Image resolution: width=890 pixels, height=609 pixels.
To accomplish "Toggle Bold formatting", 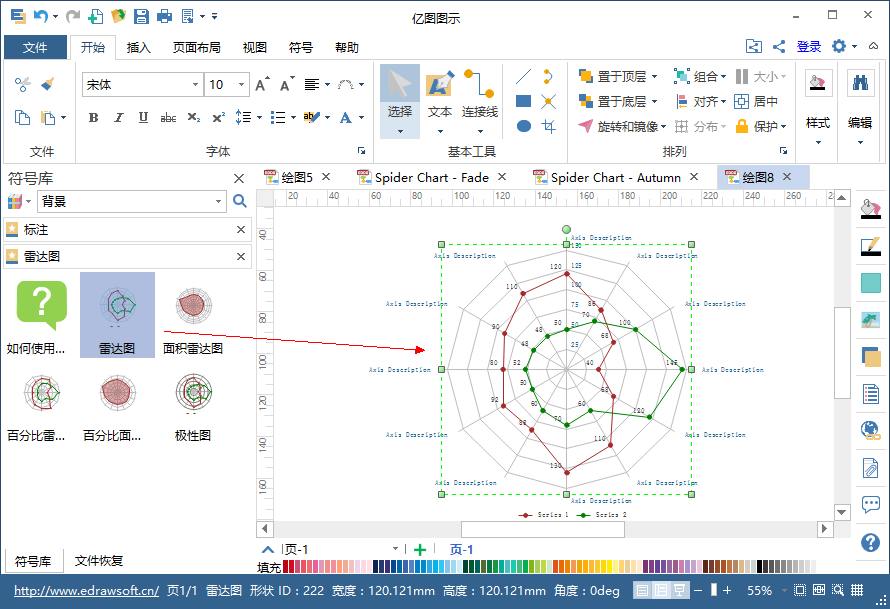I will point(94,117).
